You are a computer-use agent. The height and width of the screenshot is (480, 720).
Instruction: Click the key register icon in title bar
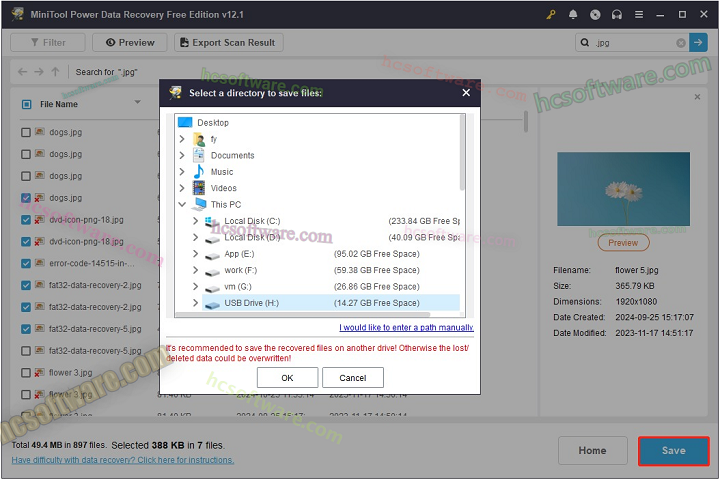[x=551, y=15]
